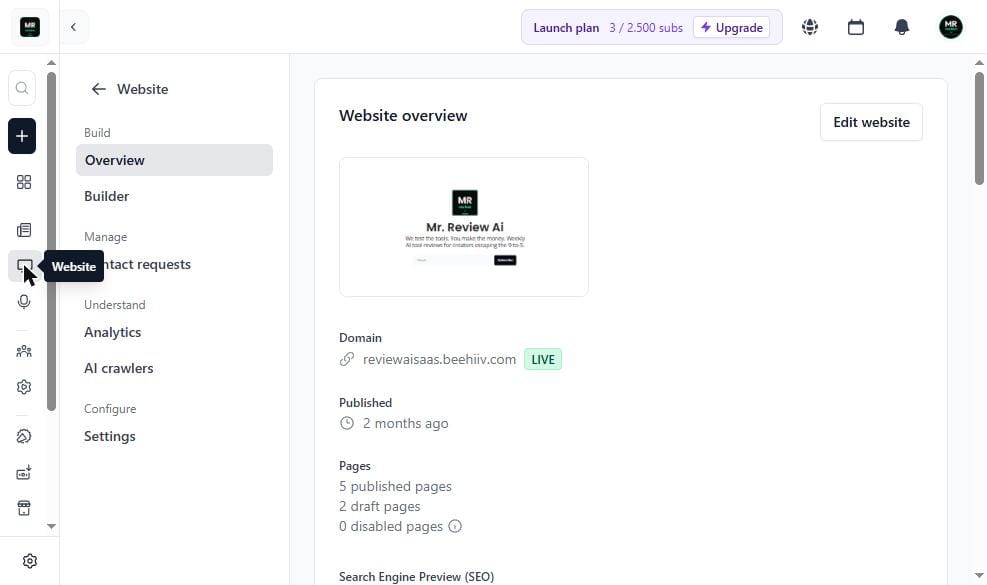Click the '2 months ago' text

(x=405, y=423)
